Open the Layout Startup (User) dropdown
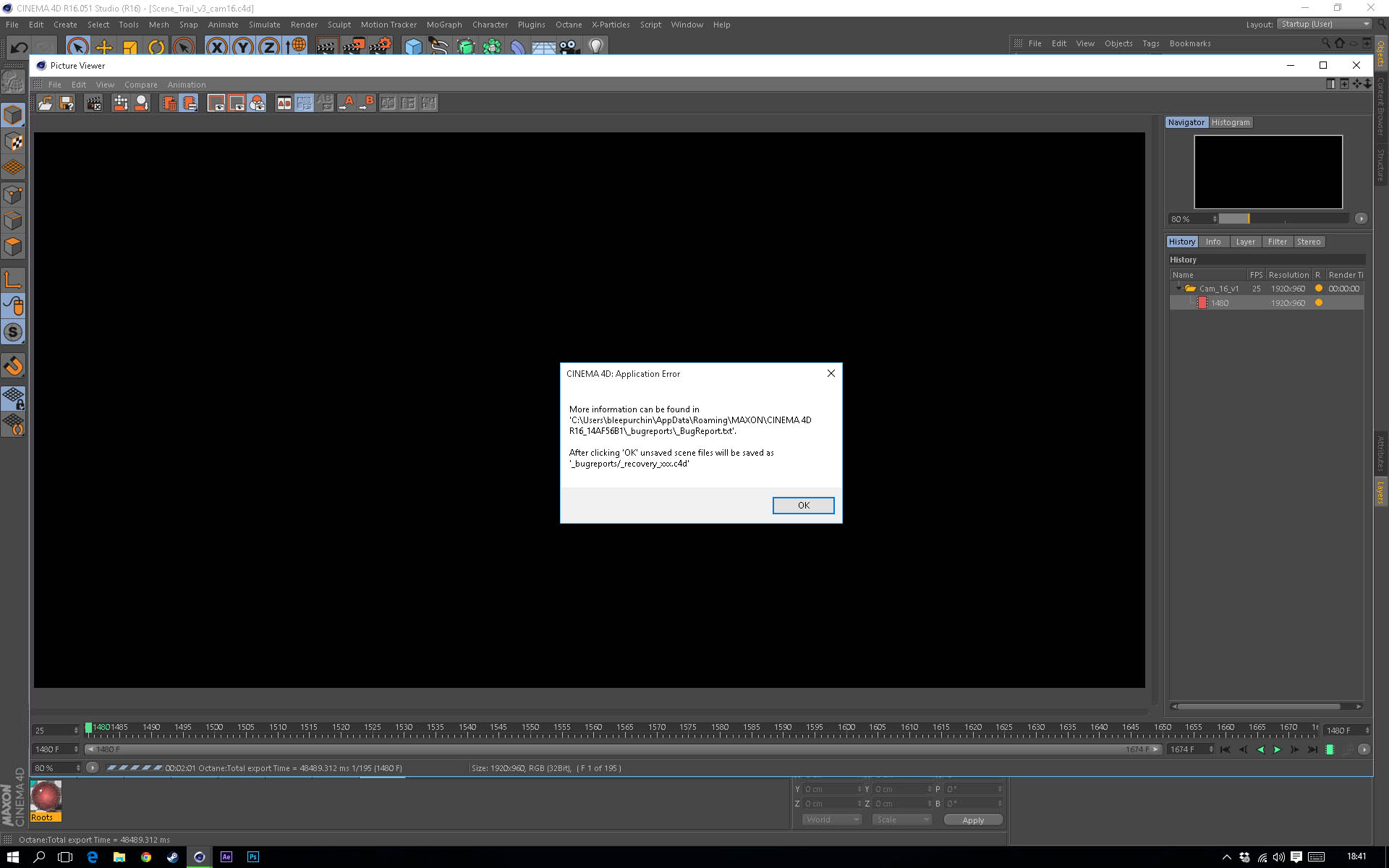 [x=1325, y=24]
